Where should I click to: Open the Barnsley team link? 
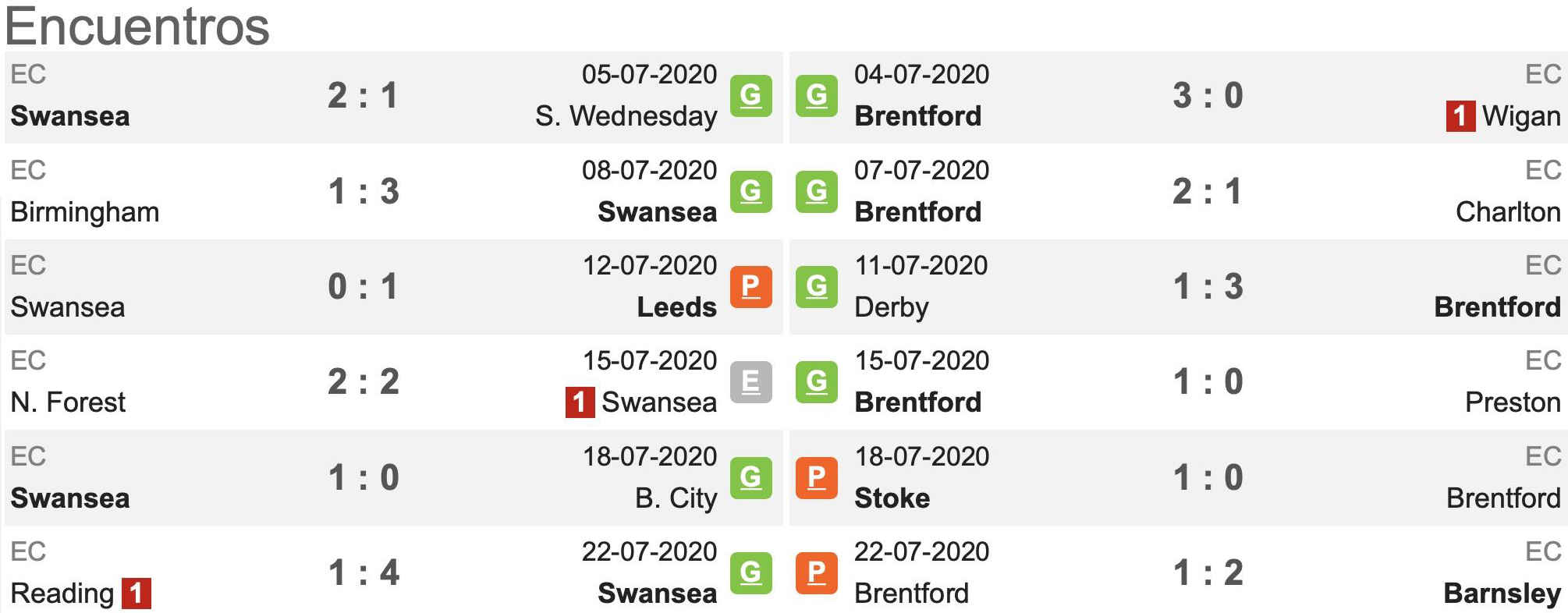[x=1502, y=594]
